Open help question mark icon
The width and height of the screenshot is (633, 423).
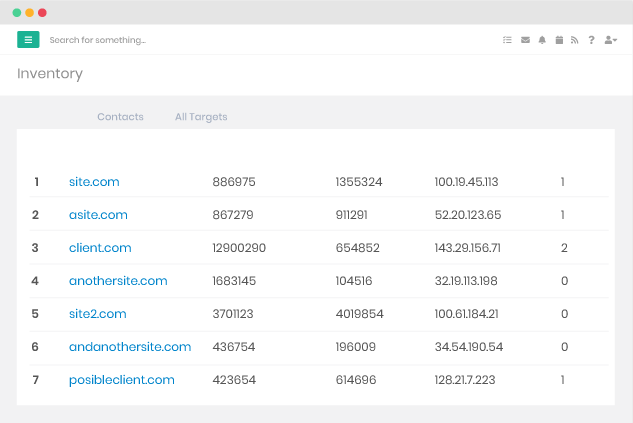point(591,40)
